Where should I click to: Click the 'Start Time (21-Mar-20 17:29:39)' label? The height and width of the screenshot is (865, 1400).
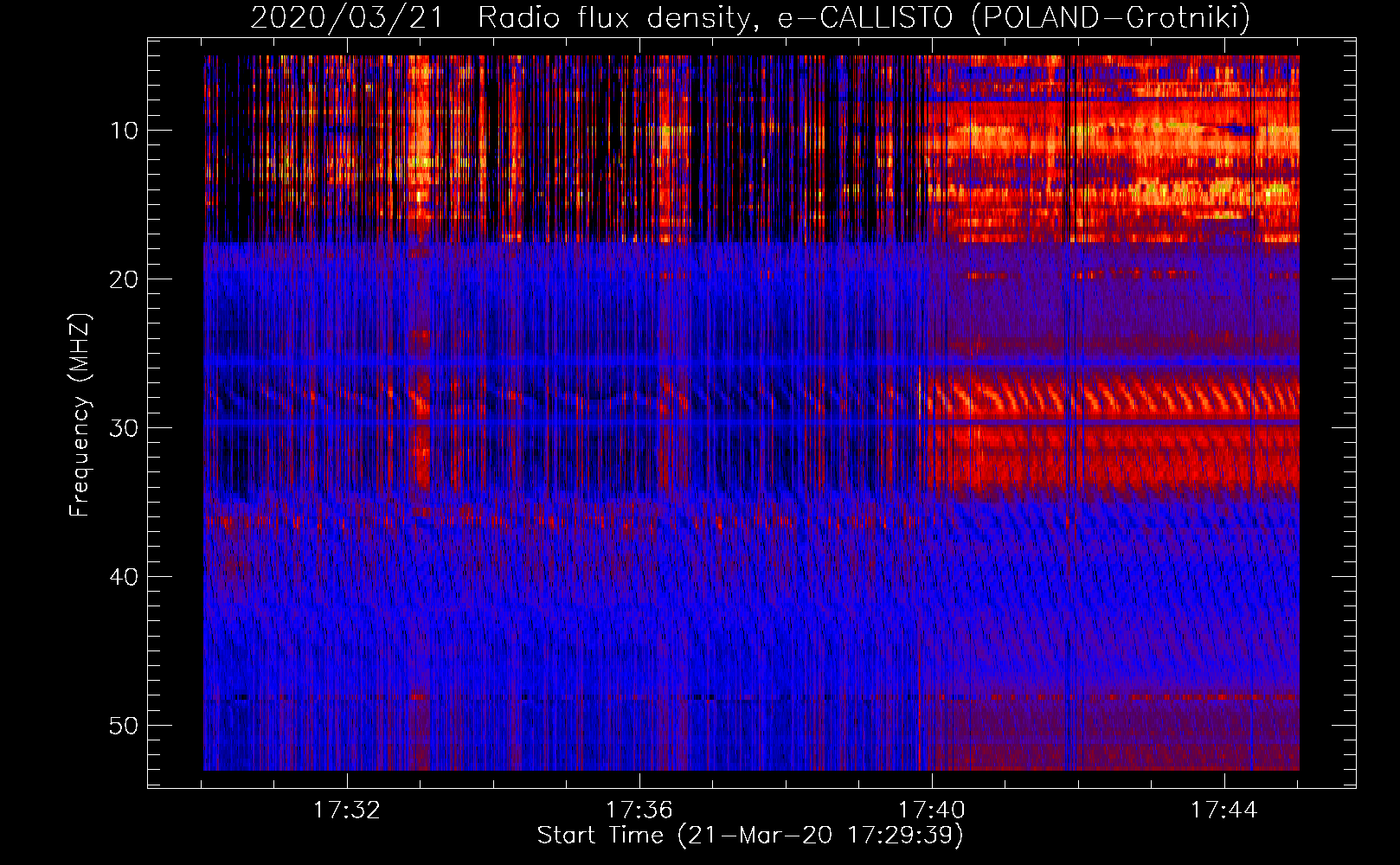coord(750,836)
